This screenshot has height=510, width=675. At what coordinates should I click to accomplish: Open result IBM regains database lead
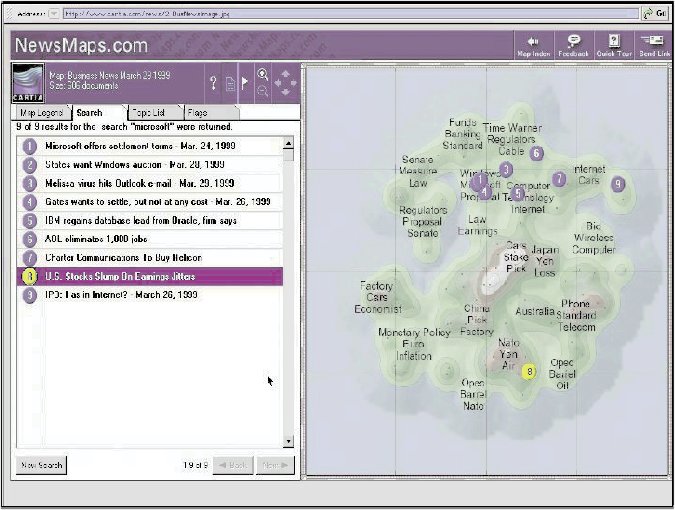150,221
